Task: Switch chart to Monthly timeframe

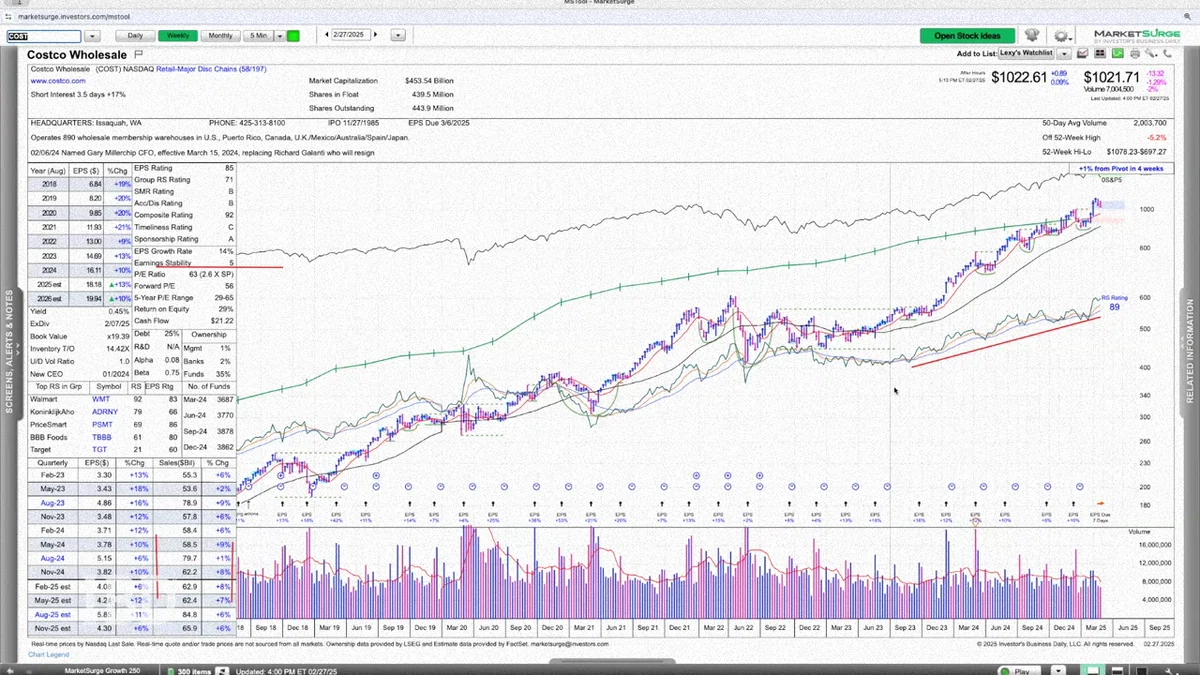Action: 220,36
